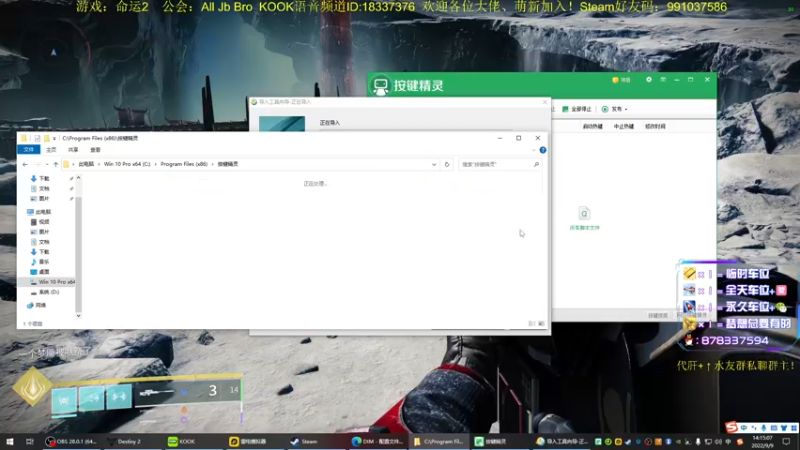Open the 发布 dropdown in 按键精灵
The height and width of the screenshot is (450, 800).
coord(614,109)
